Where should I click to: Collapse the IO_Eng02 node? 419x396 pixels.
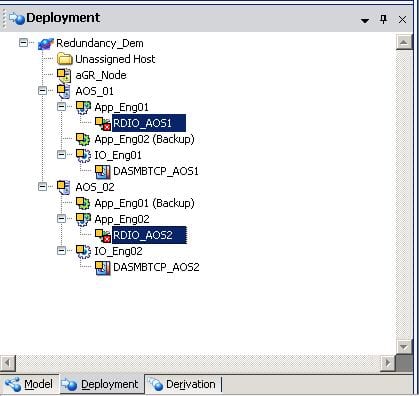pos(62,250)
